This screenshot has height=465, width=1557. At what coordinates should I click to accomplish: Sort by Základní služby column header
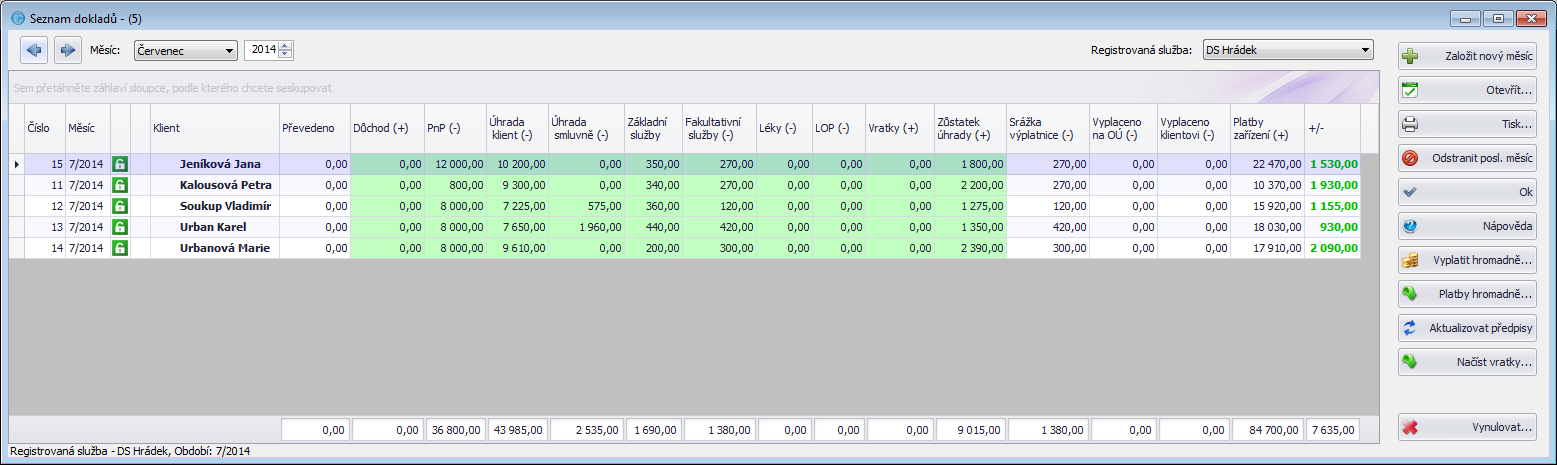click(653, 128)
